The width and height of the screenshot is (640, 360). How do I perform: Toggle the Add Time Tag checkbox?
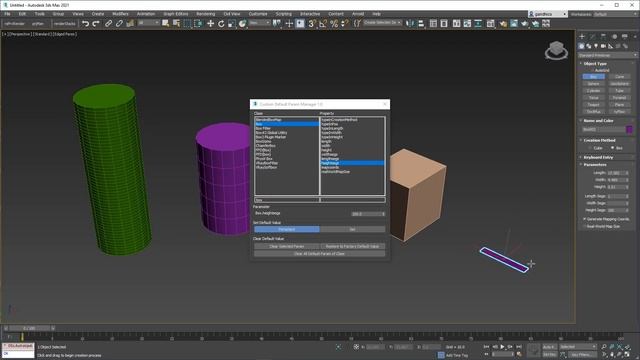click(x=441, y=355)
